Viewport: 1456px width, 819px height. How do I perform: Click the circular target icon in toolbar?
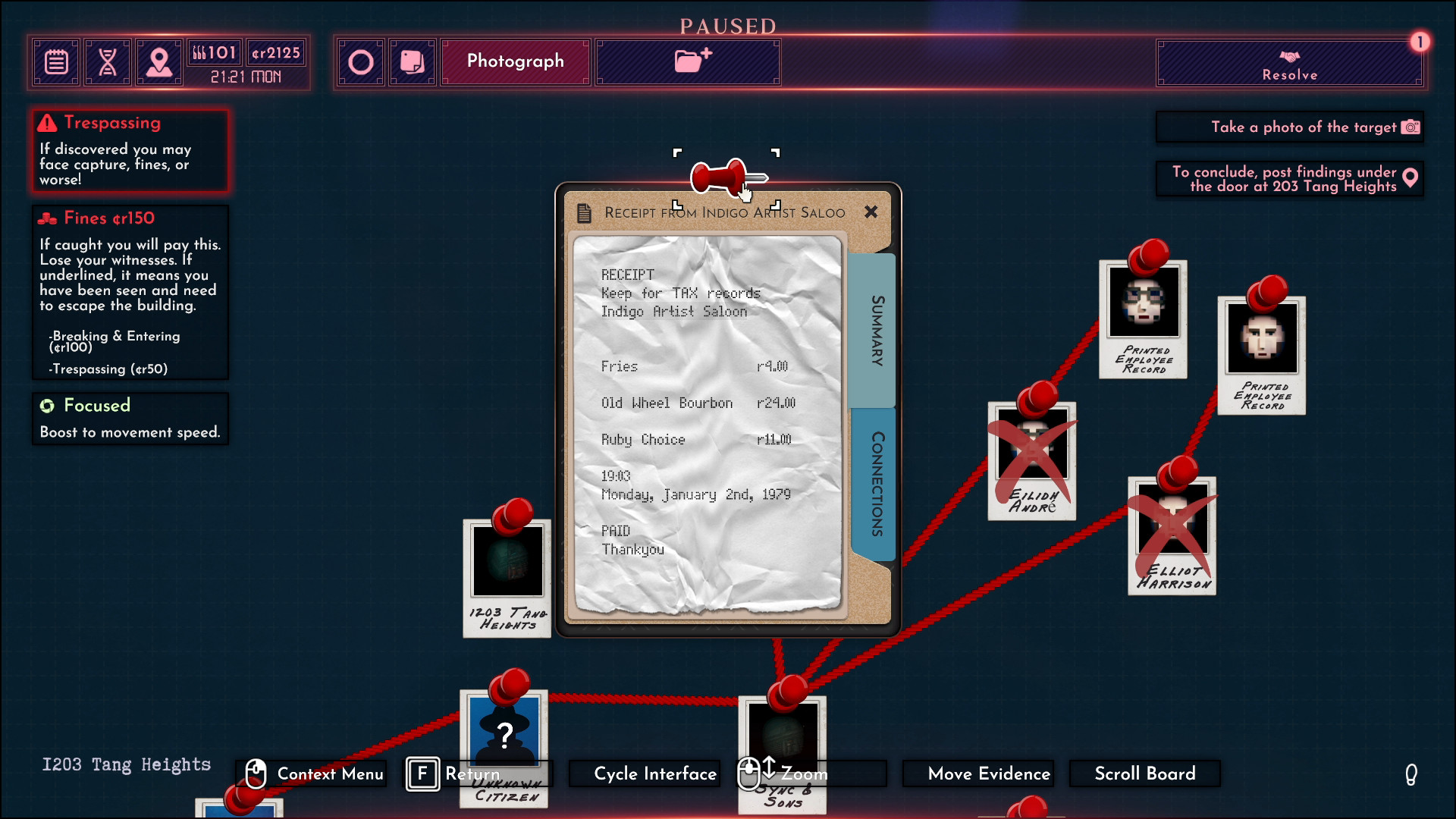point(361,62)
